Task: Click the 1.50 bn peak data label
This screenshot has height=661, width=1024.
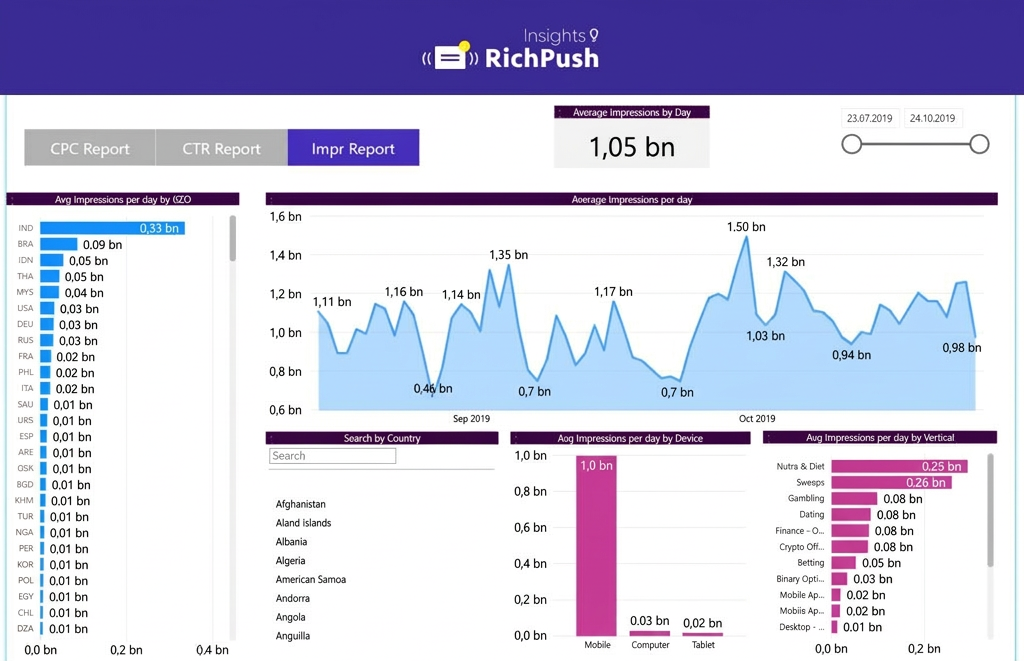Action: [746, 227]
